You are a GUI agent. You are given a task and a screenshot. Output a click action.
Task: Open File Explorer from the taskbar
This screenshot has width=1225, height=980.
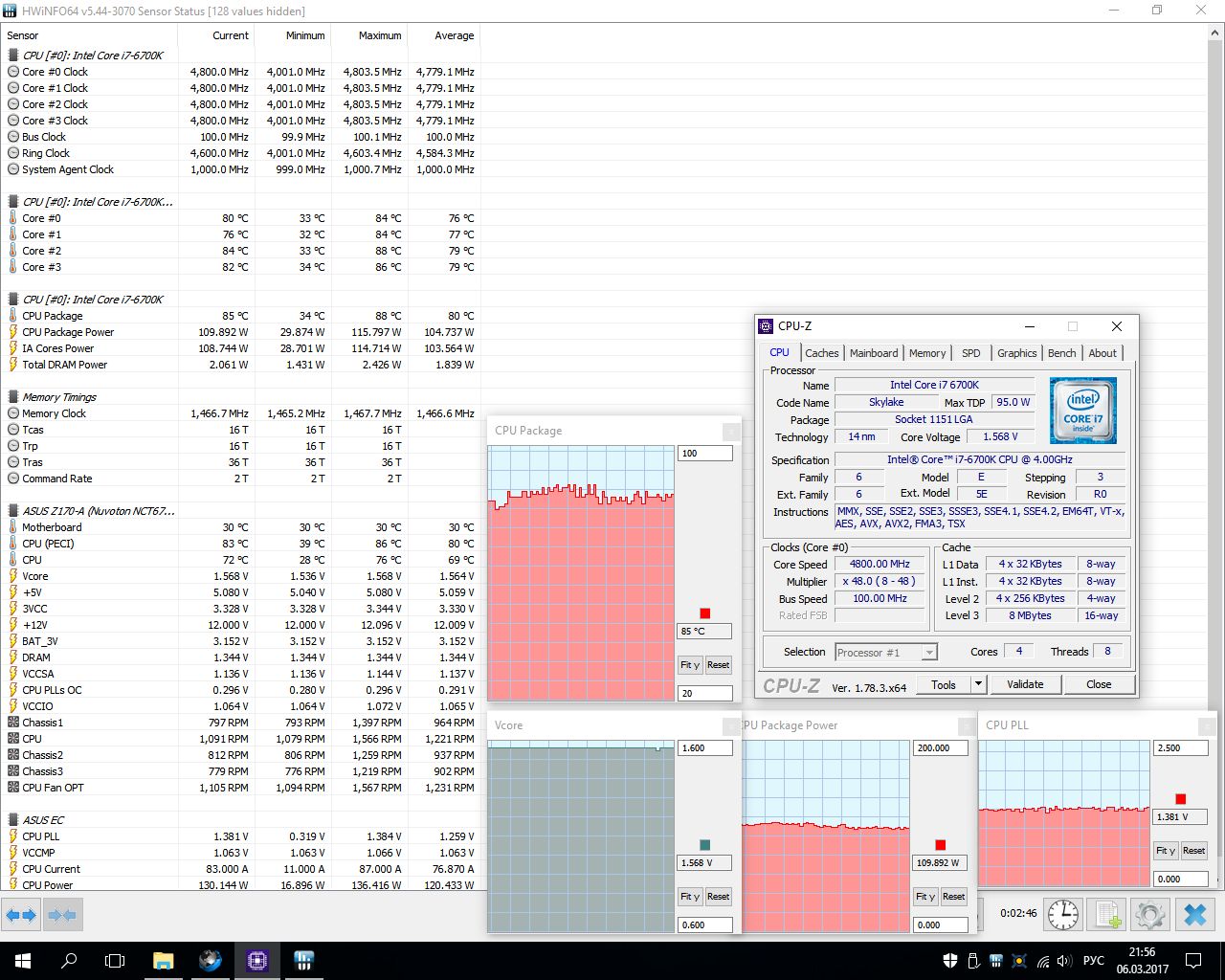click(163, 961)
